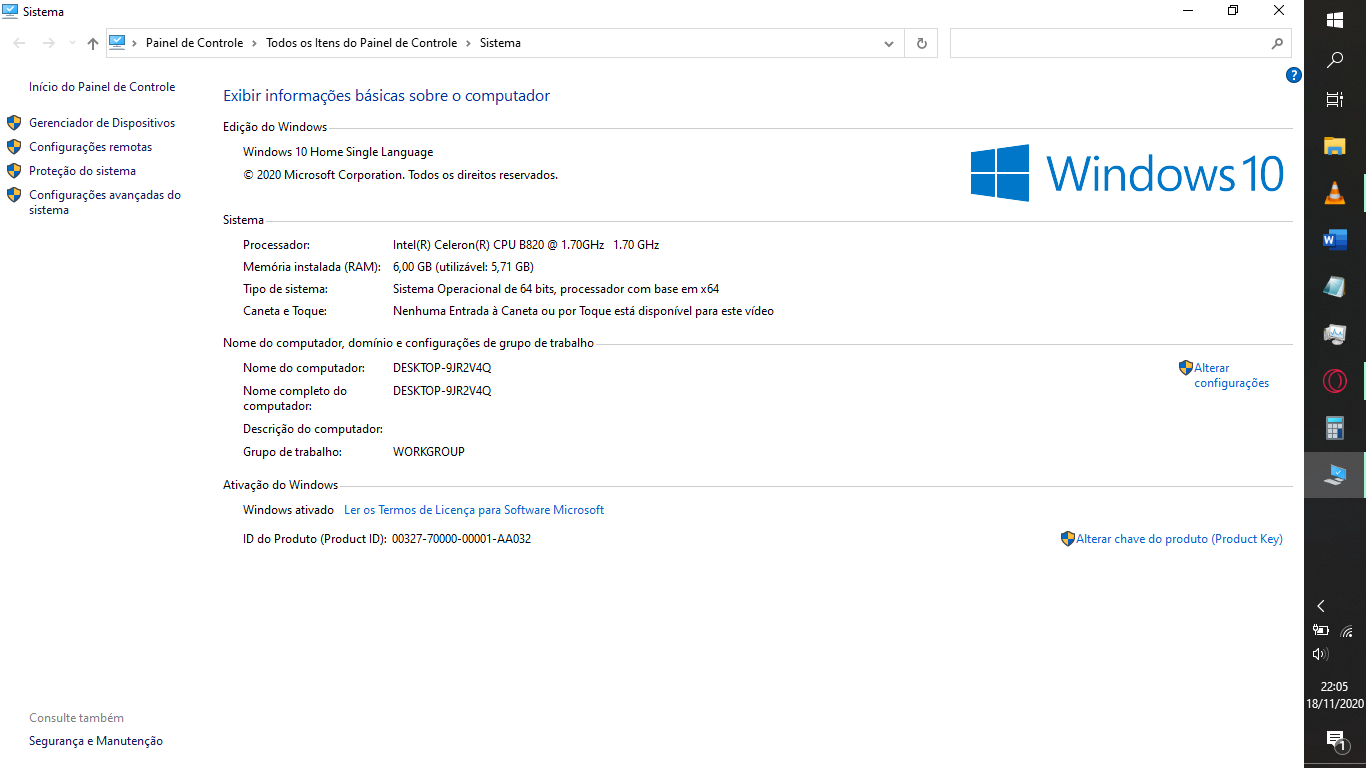The width and height of the screenshot is (1366, 768).
Task: Open File Explorer from taskbar
Action: point(1335,146)
